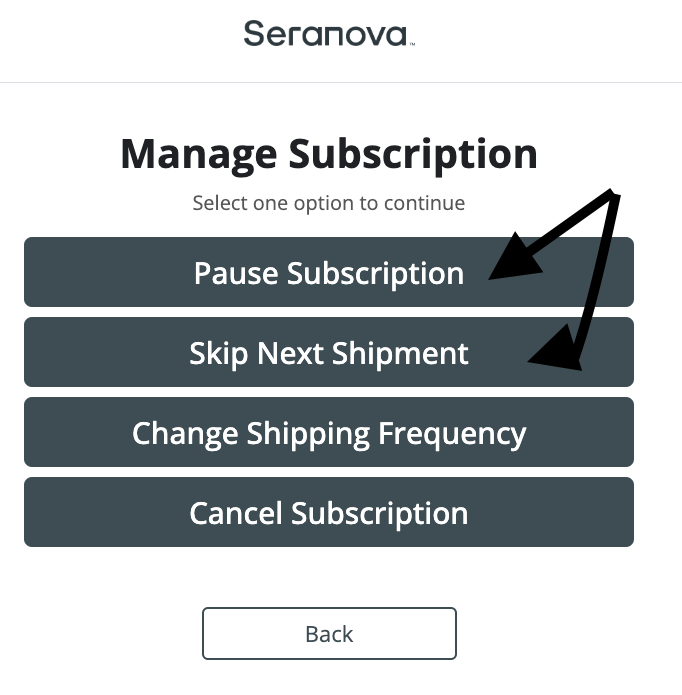Click the trademark symbol beside Seranova
This screenshot has width=682, height=695.
pyautogui.click(x=411, y=43)
